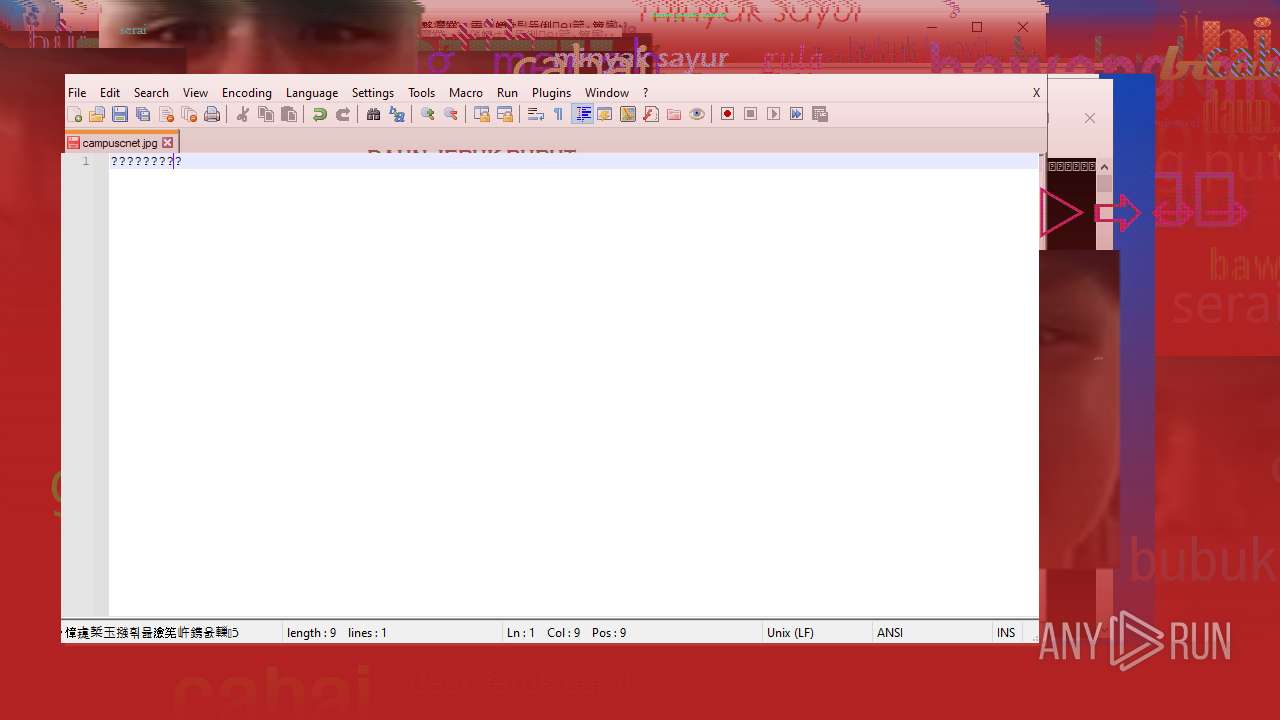This screenshot has width=1280, height=720.
Task: Open the Run menu
Action: [507, 92]
